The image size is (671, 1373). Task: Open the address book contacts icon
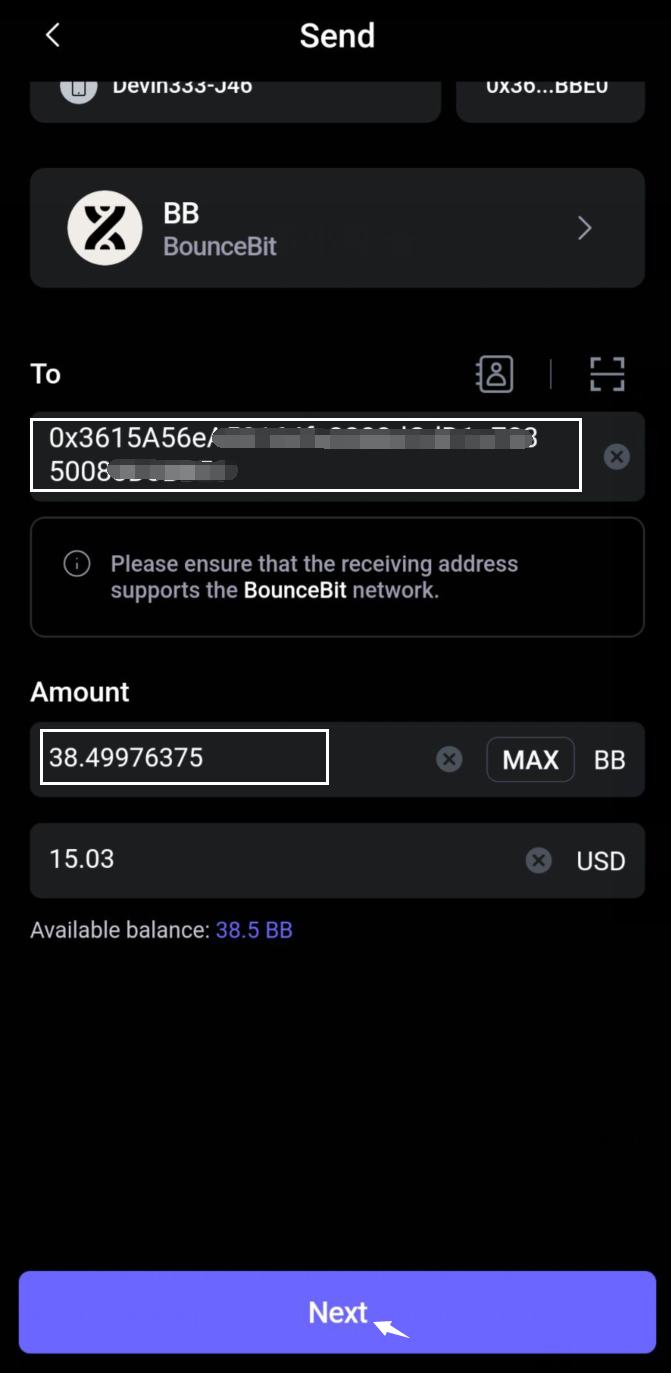(x=494, y=374)
